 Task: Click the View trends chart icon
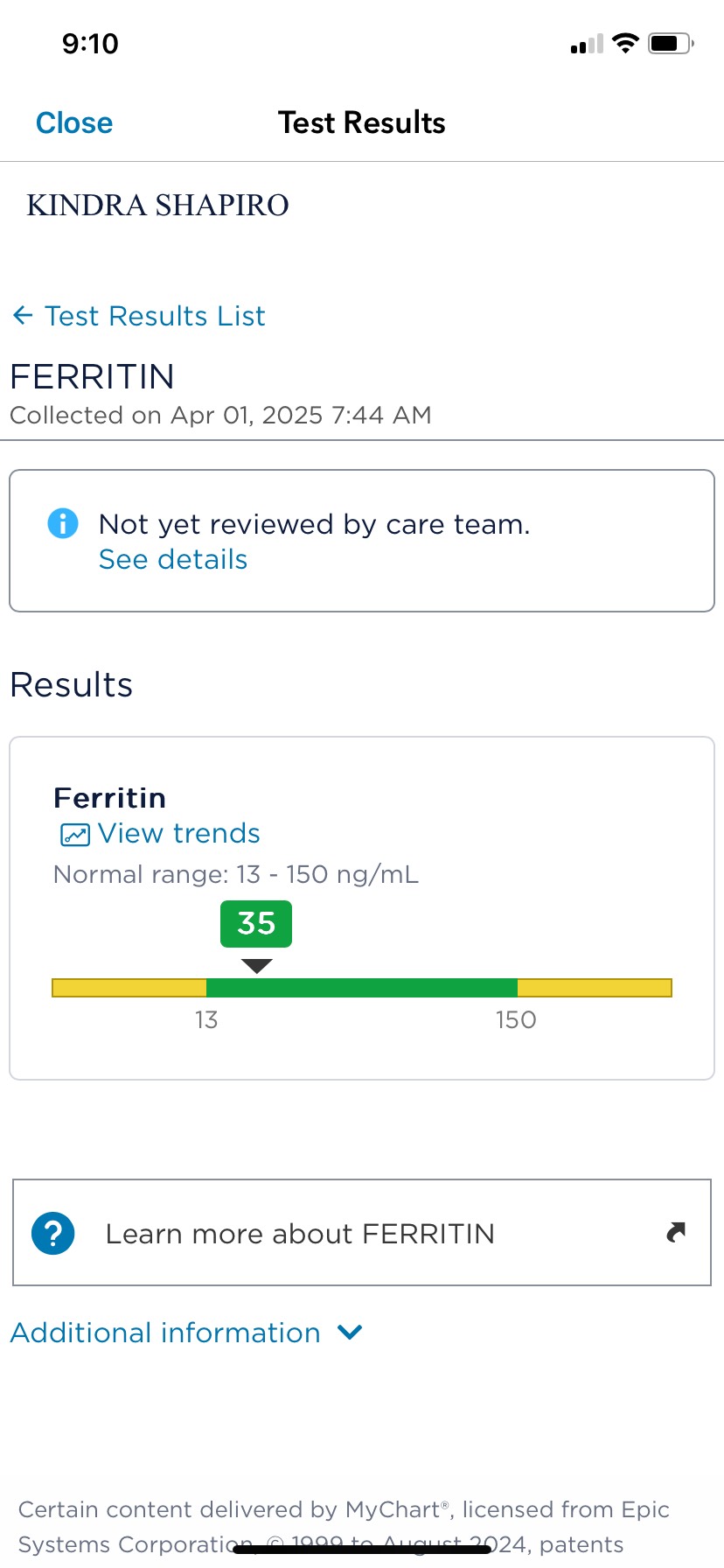[x=75, y=835]
